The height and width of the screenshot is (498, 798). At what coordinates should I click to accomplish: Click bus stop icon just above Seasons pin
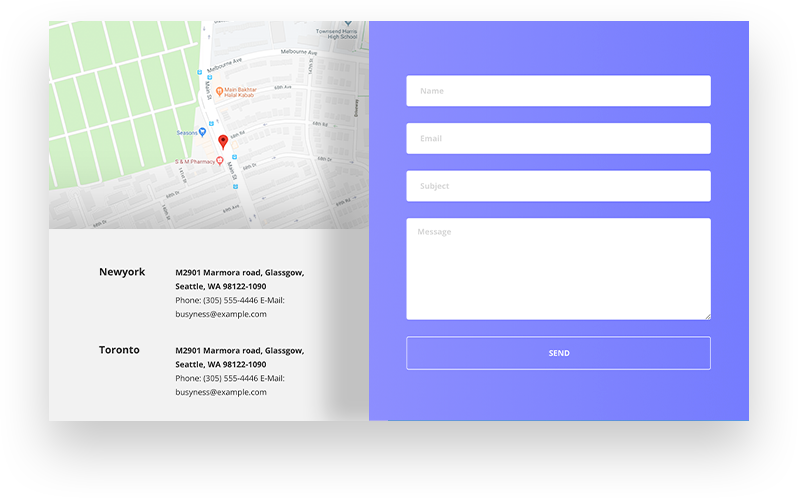point(211,124)
